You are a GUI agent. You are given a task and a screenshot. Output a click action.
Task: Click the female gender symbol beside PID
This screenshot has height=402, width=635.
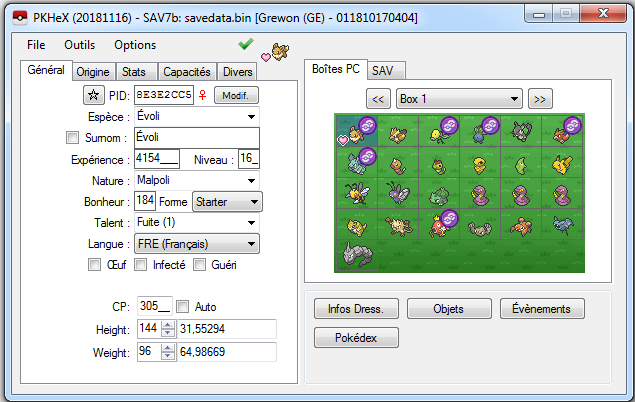tap(203, 95)
